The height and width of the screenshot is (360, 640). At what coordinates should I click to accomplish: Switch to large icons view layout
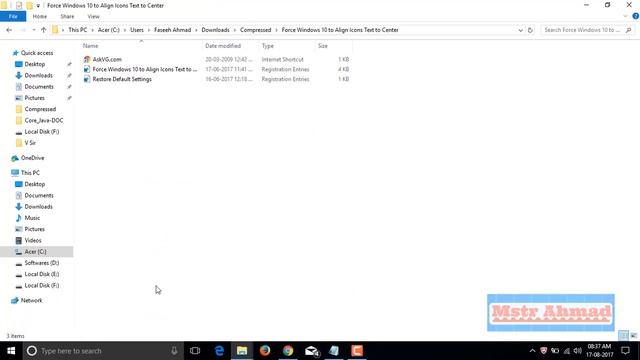(x=633, y=336)
